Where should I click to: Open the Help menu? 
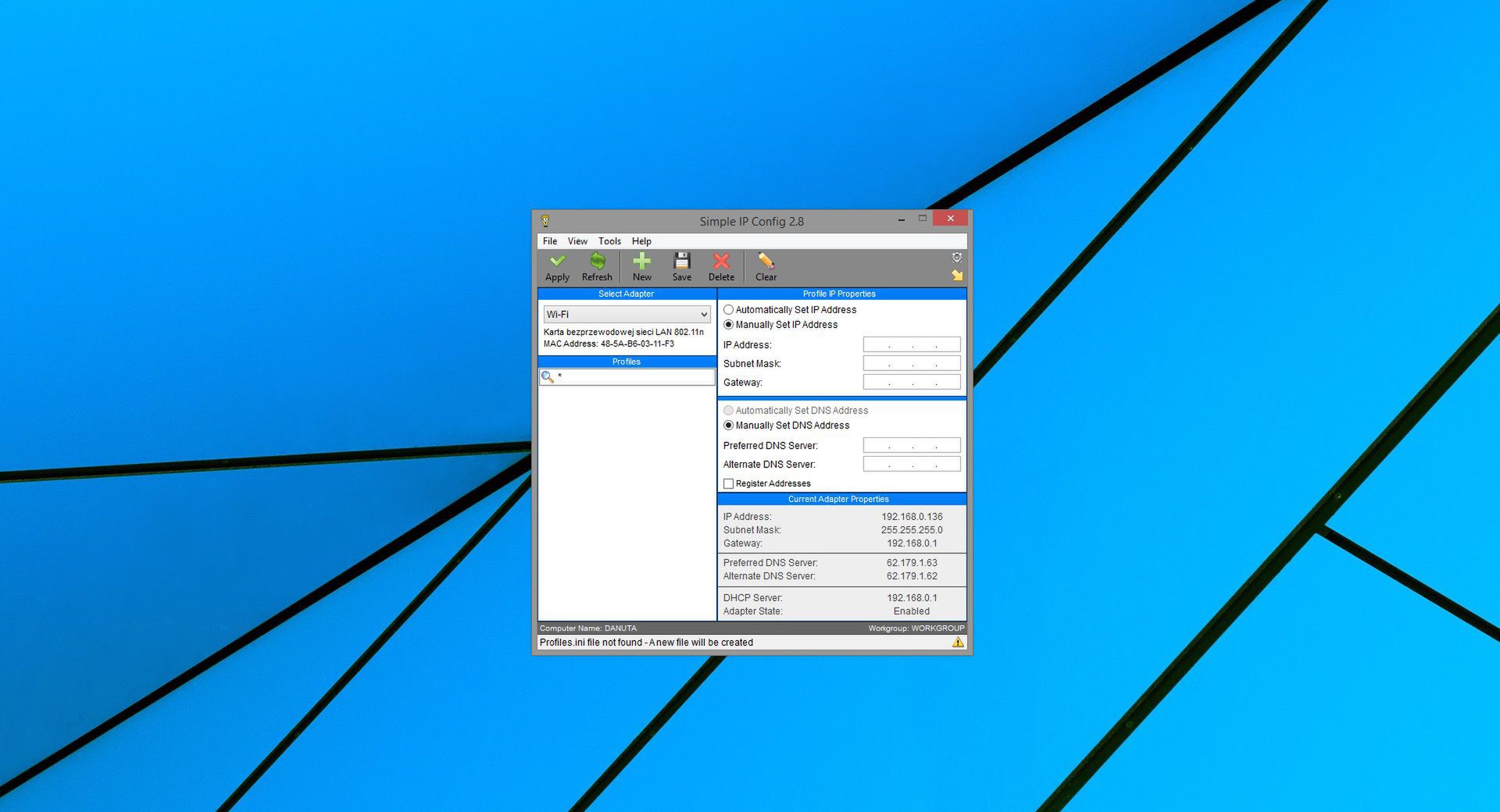[641, 241]
